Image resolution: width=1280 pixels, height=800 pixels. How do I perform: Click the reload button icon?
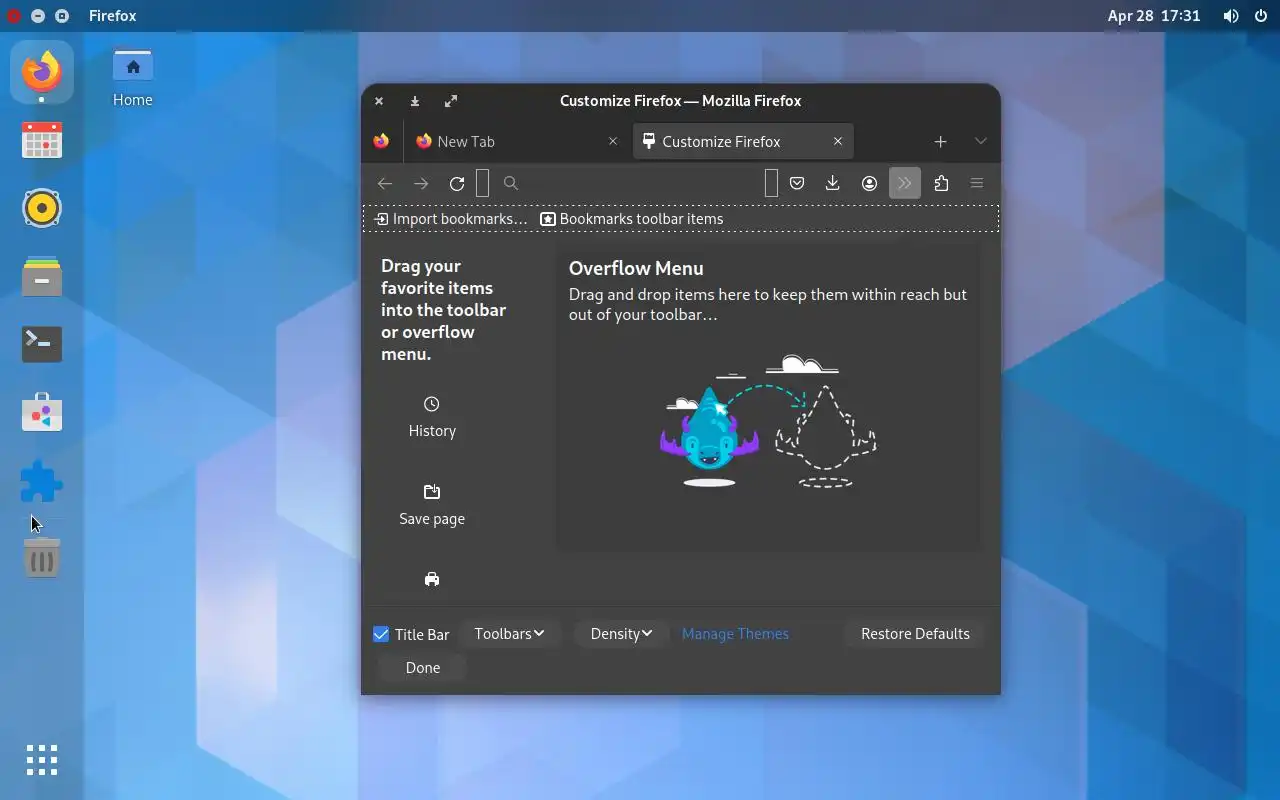point(457,183)
